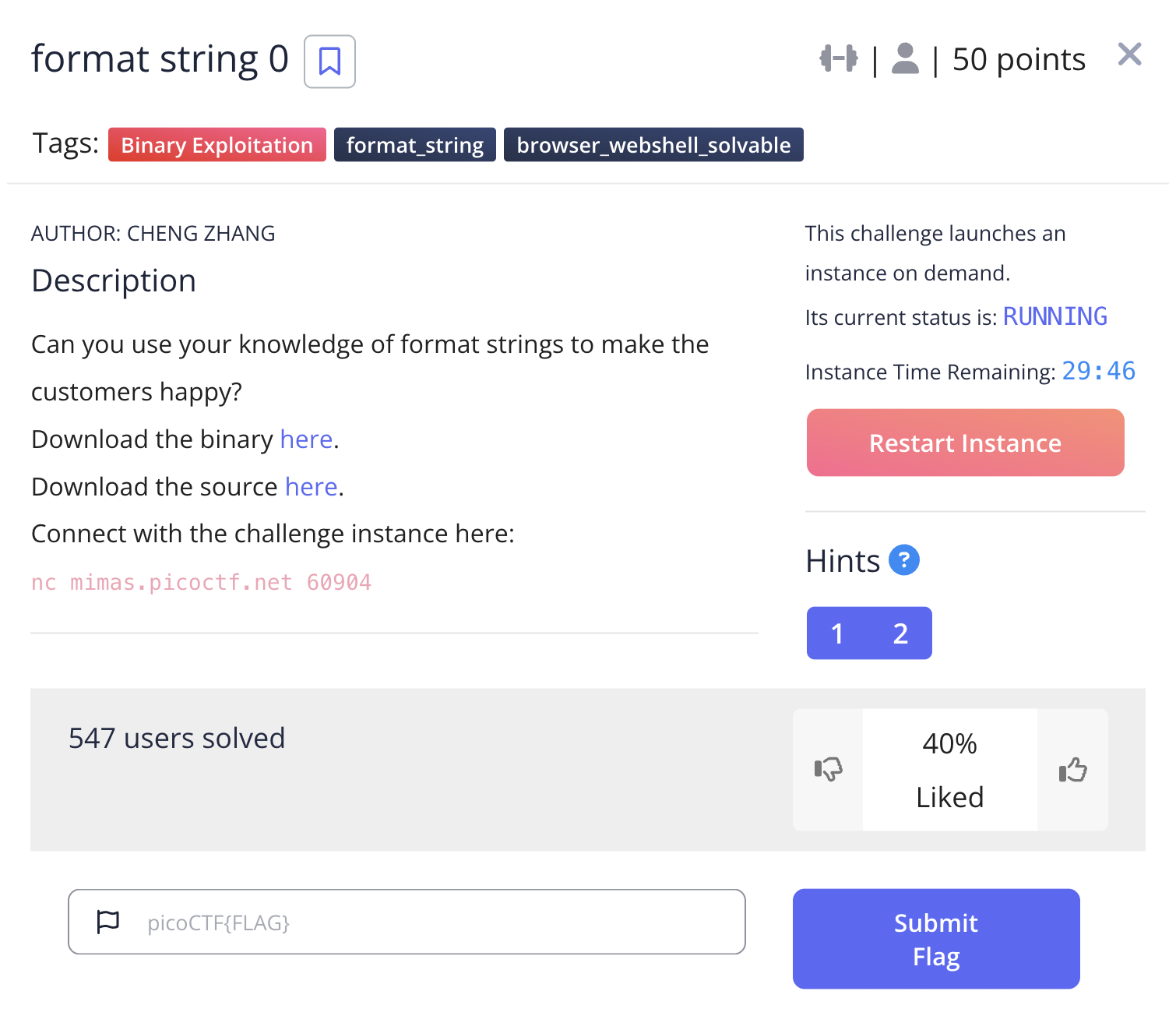Like the challenge with thumbs up
The height and width of the screenshot is (1030, 1176).
coord(1072,770)
